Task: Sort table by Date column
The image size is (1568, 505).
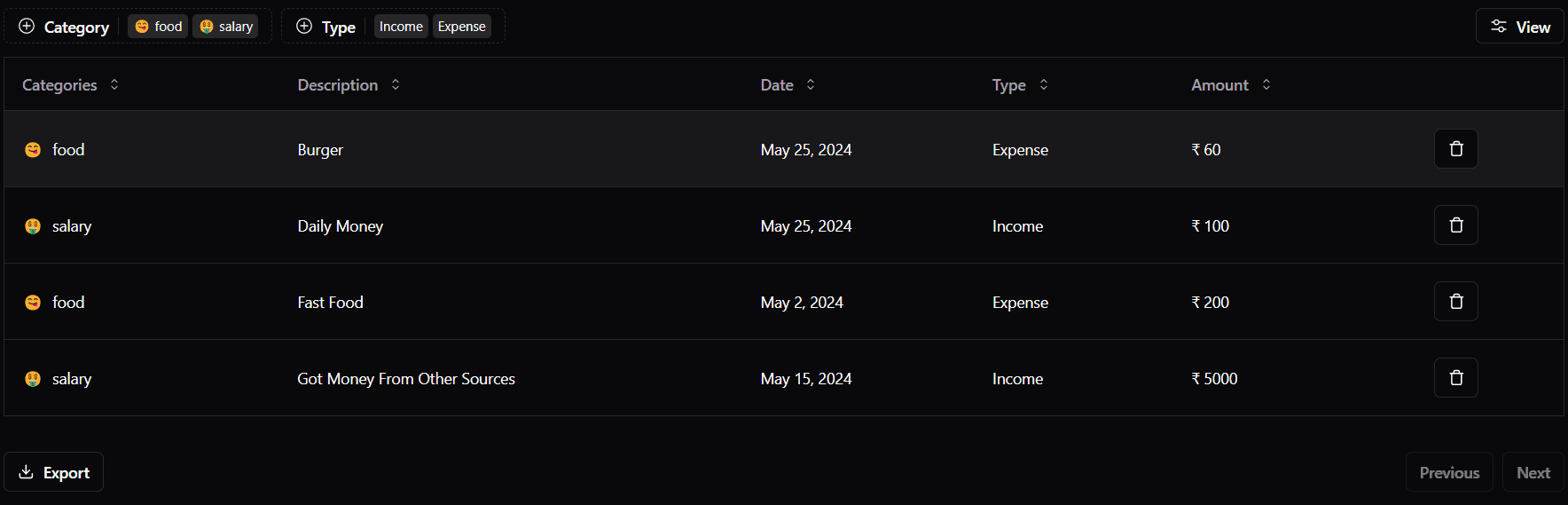Action: [788, 85]
